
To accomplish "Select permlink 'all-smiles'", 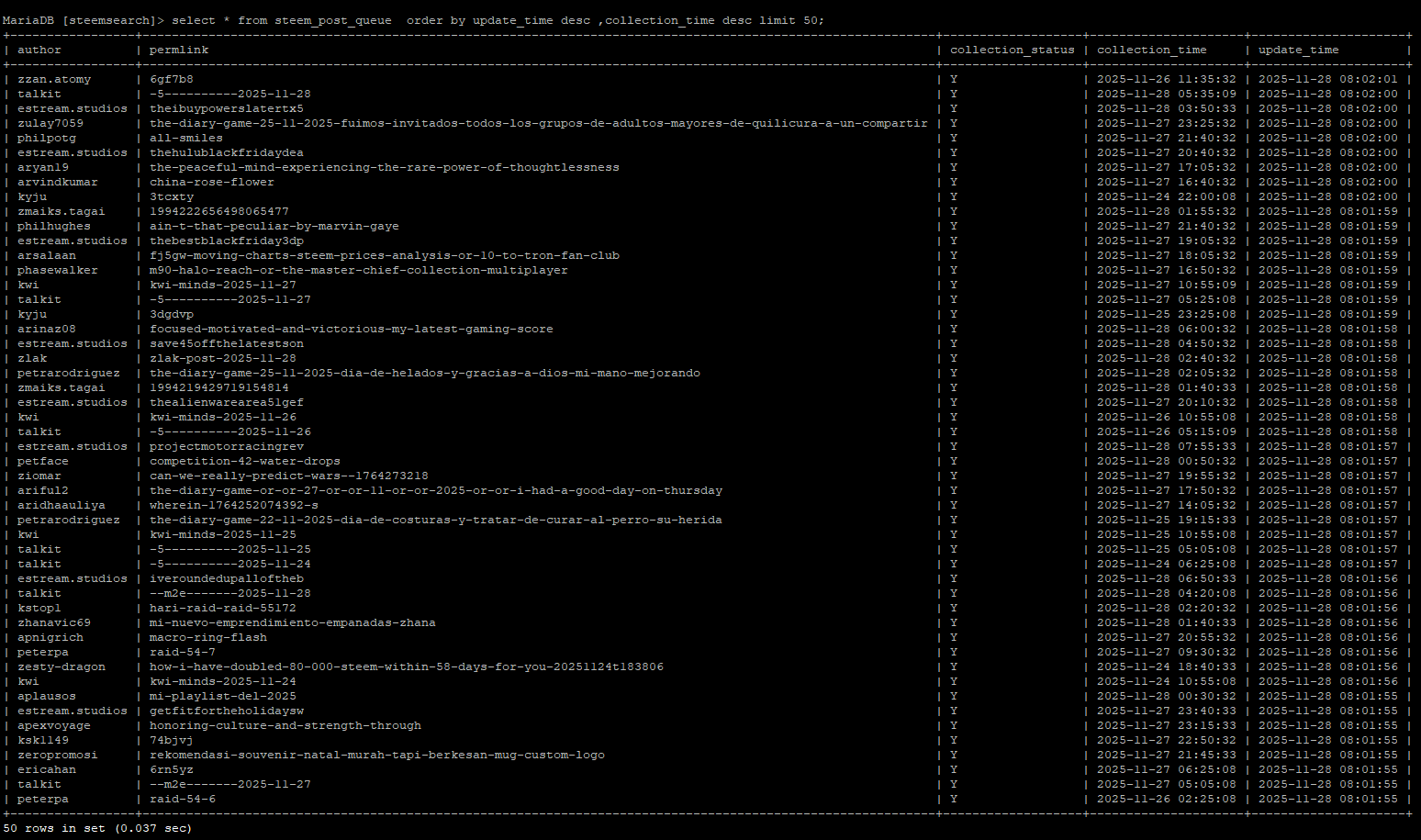I will click(186, 138).
